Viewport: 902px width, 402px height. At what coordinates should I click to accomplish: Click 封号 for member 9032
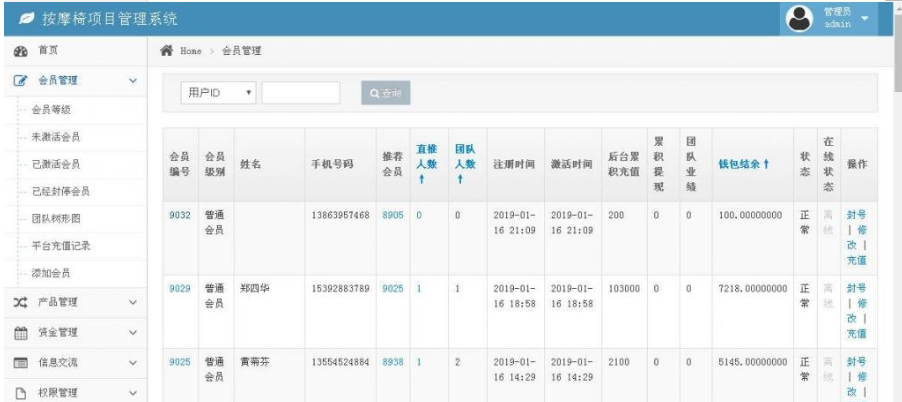pyautogui.click(x=857, y=215)
